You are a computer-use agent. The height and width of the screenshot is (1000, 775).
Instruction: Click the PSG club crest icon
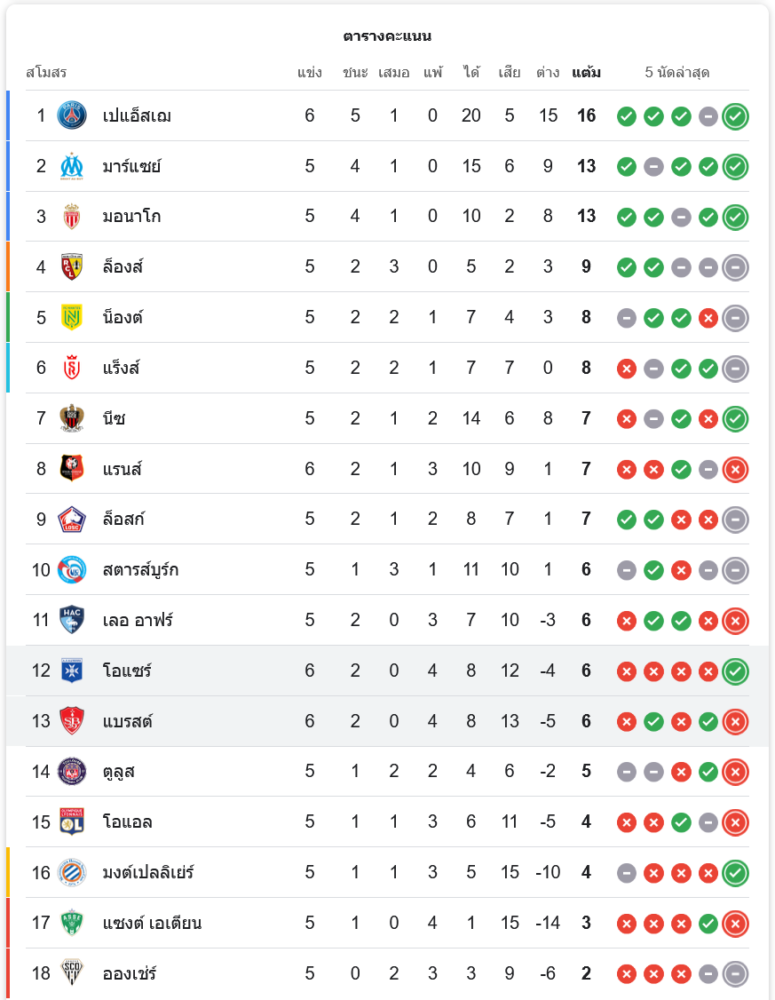point(72,115)
